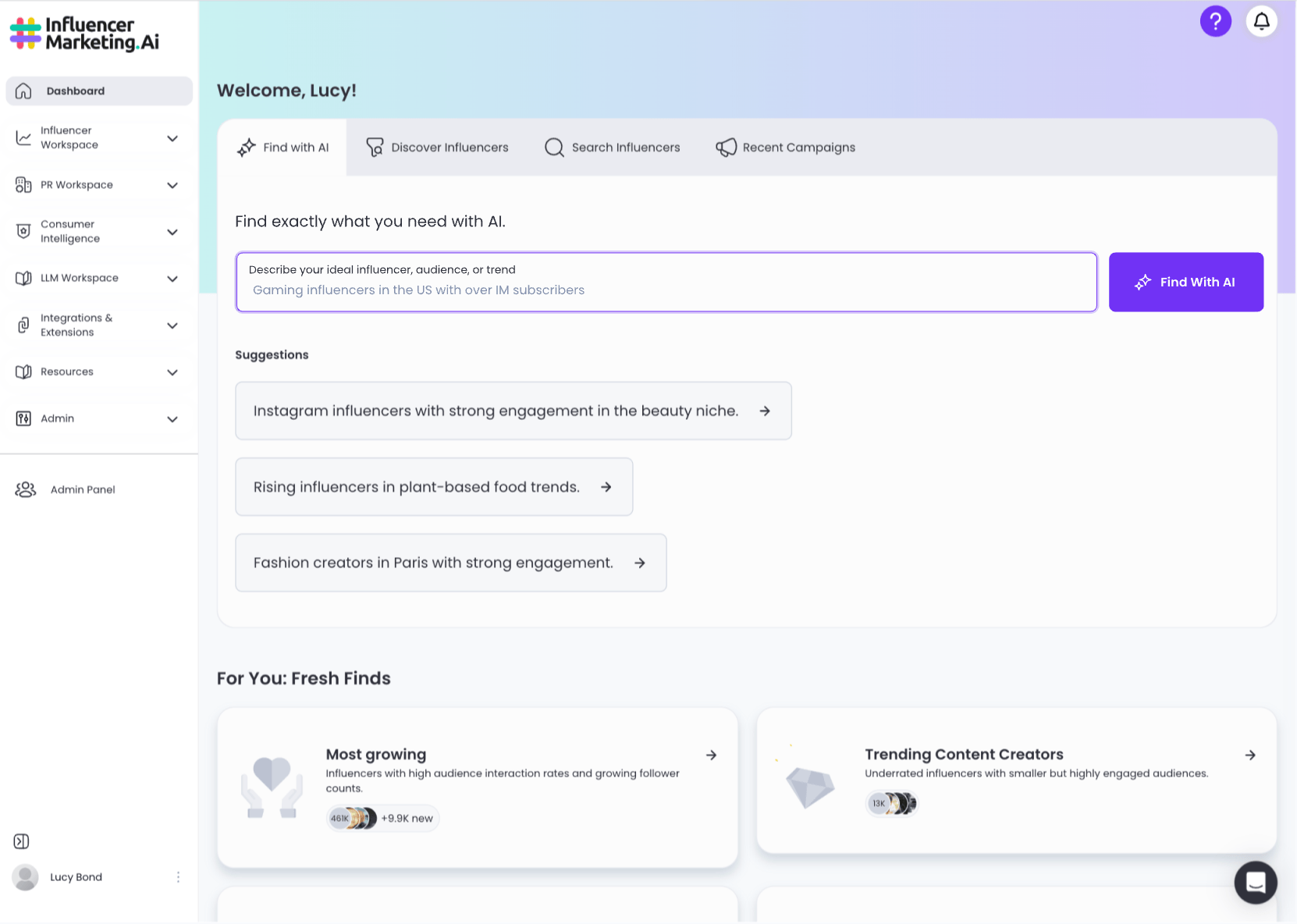
Task: Expand the Consumer Intelligence section
Action: [x=172, y=232]
